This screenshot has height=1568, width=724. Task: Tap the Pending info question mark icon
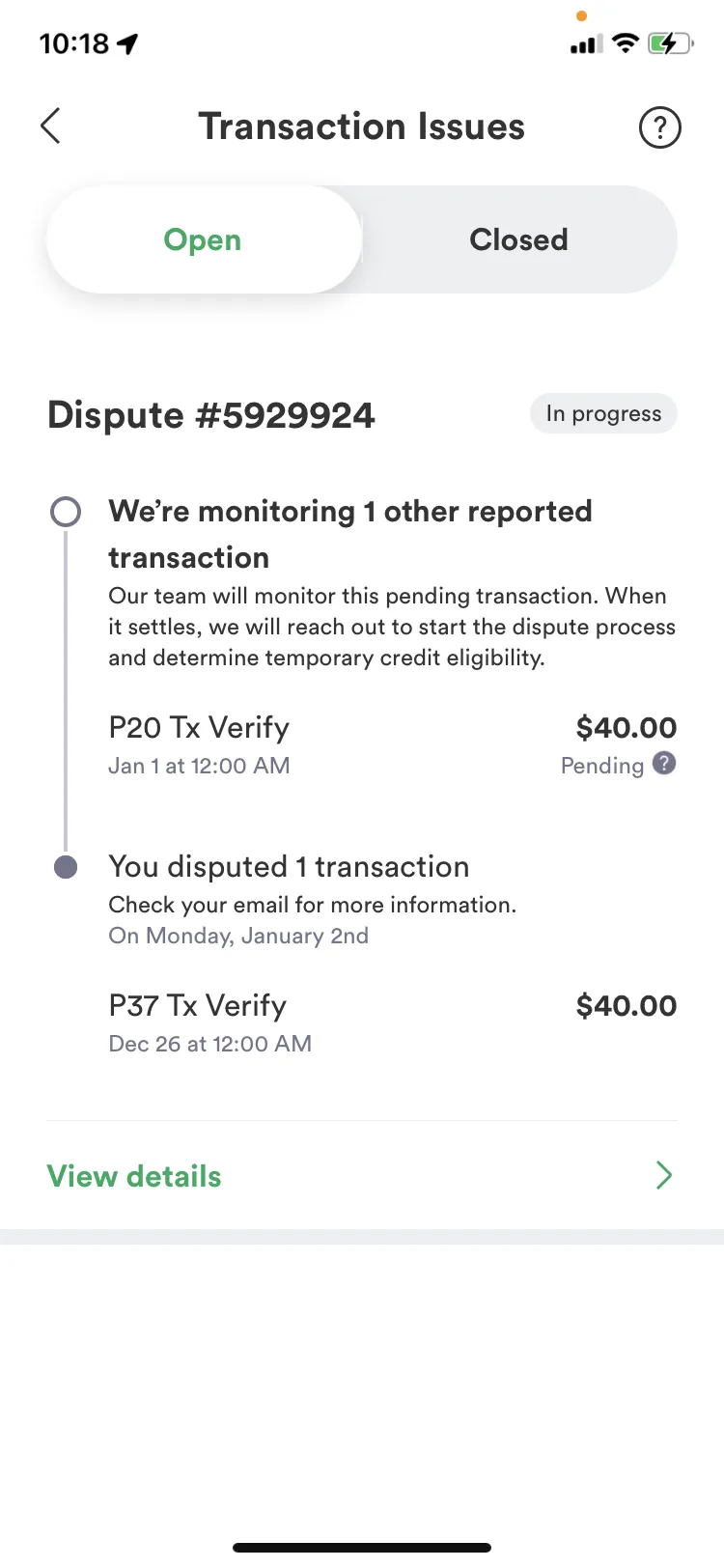tap(664, 764)
